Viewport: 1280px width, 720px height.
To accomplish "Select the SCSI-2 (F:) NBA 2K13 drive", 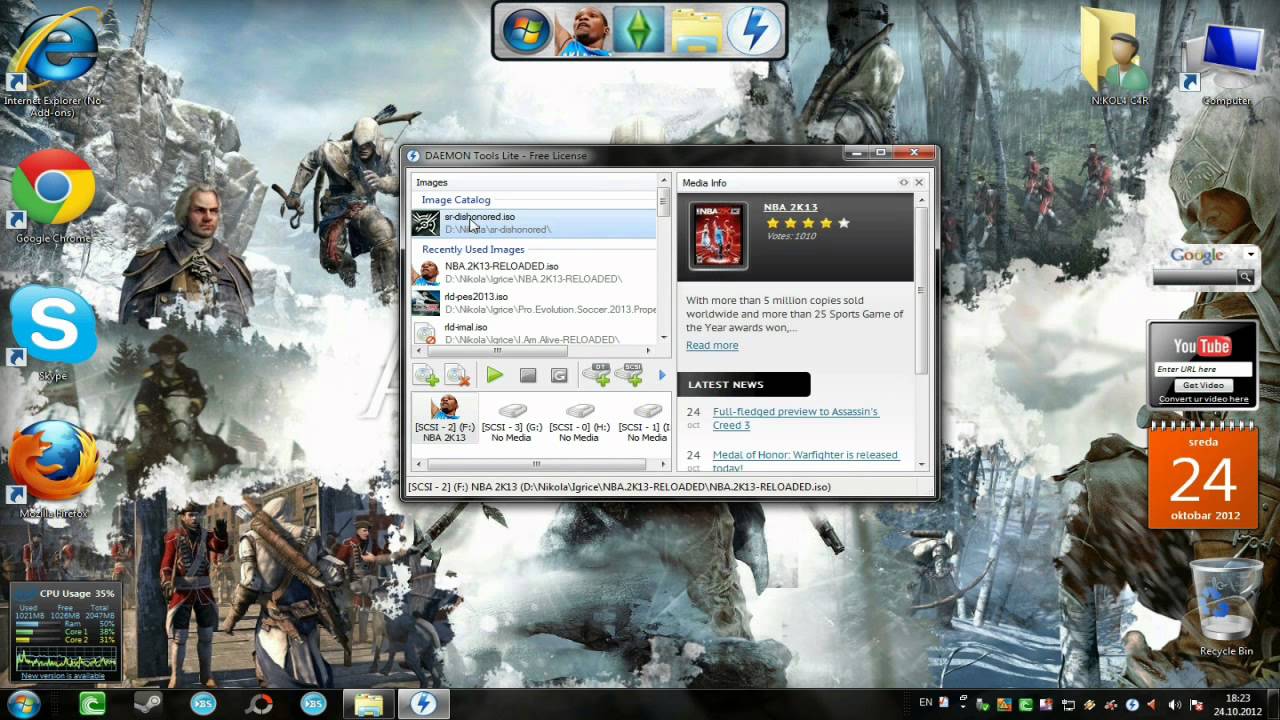I will pyautogui.click(x=444, y=419).
